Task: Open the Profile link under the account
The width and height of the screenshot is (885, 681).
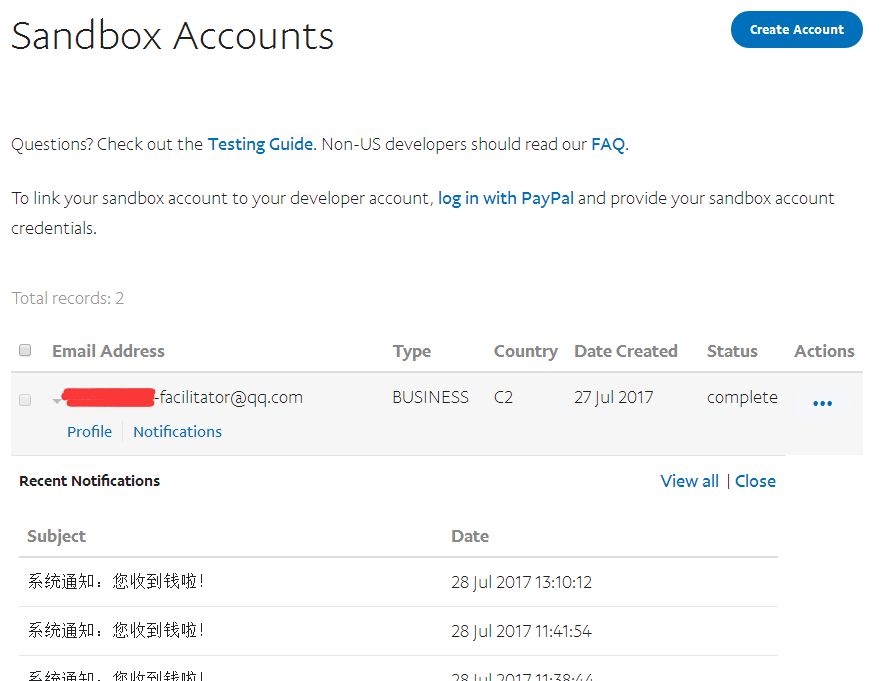Action: click(x=89, y=432)
